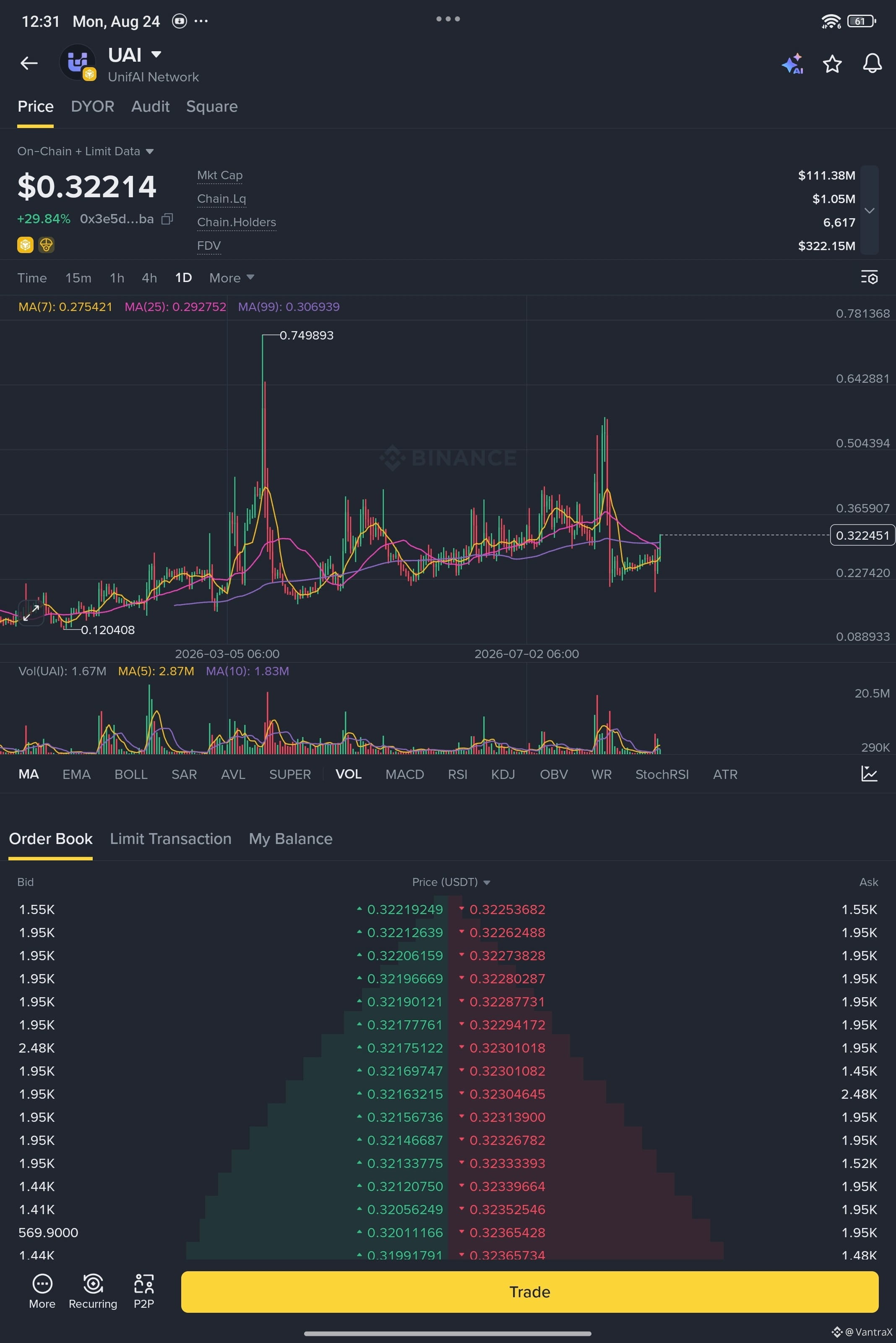Tap the screen recording status icon
Screen dimensions: 896x1343
tap(180, 21)
